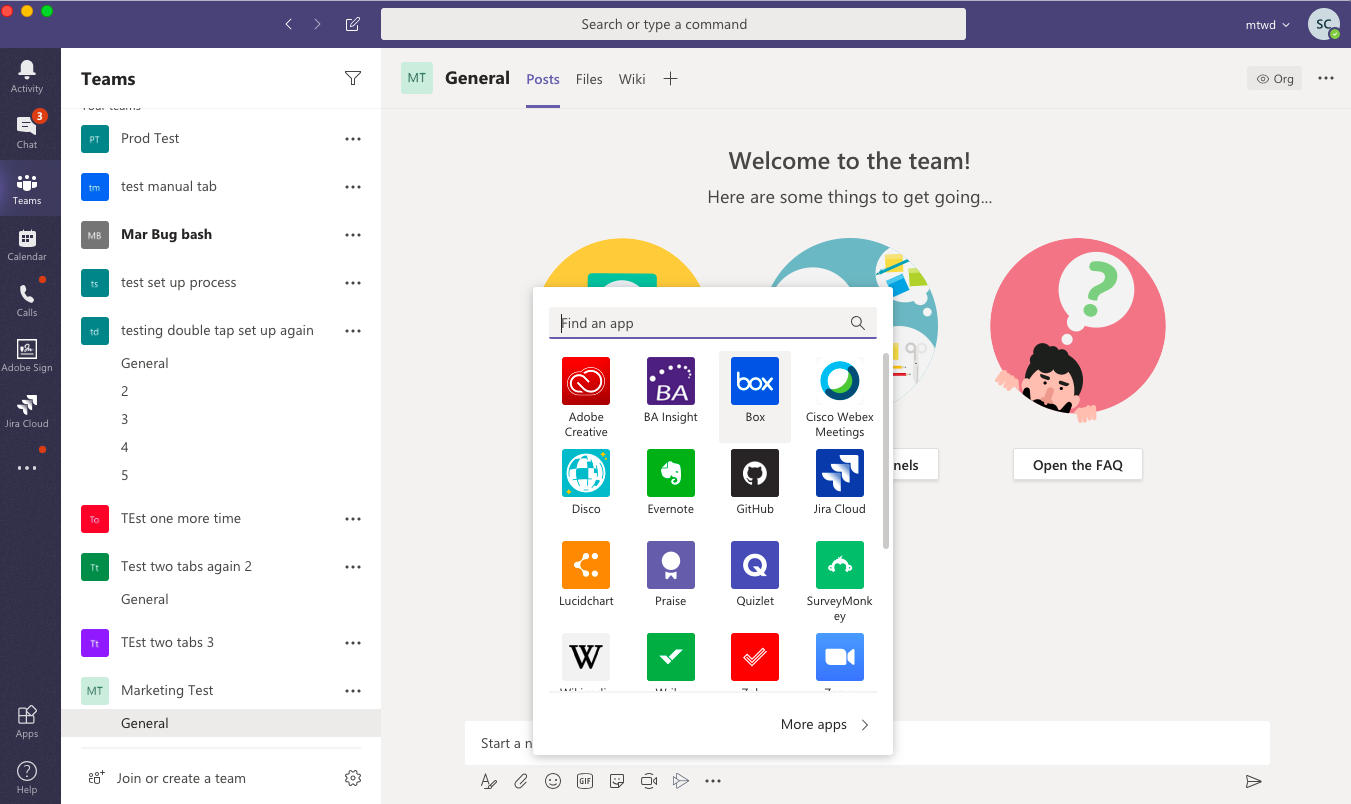The width and height of the screenshot is (1351, 804).
Task: Choose the GitHub app
Action: tap(755, 482)
